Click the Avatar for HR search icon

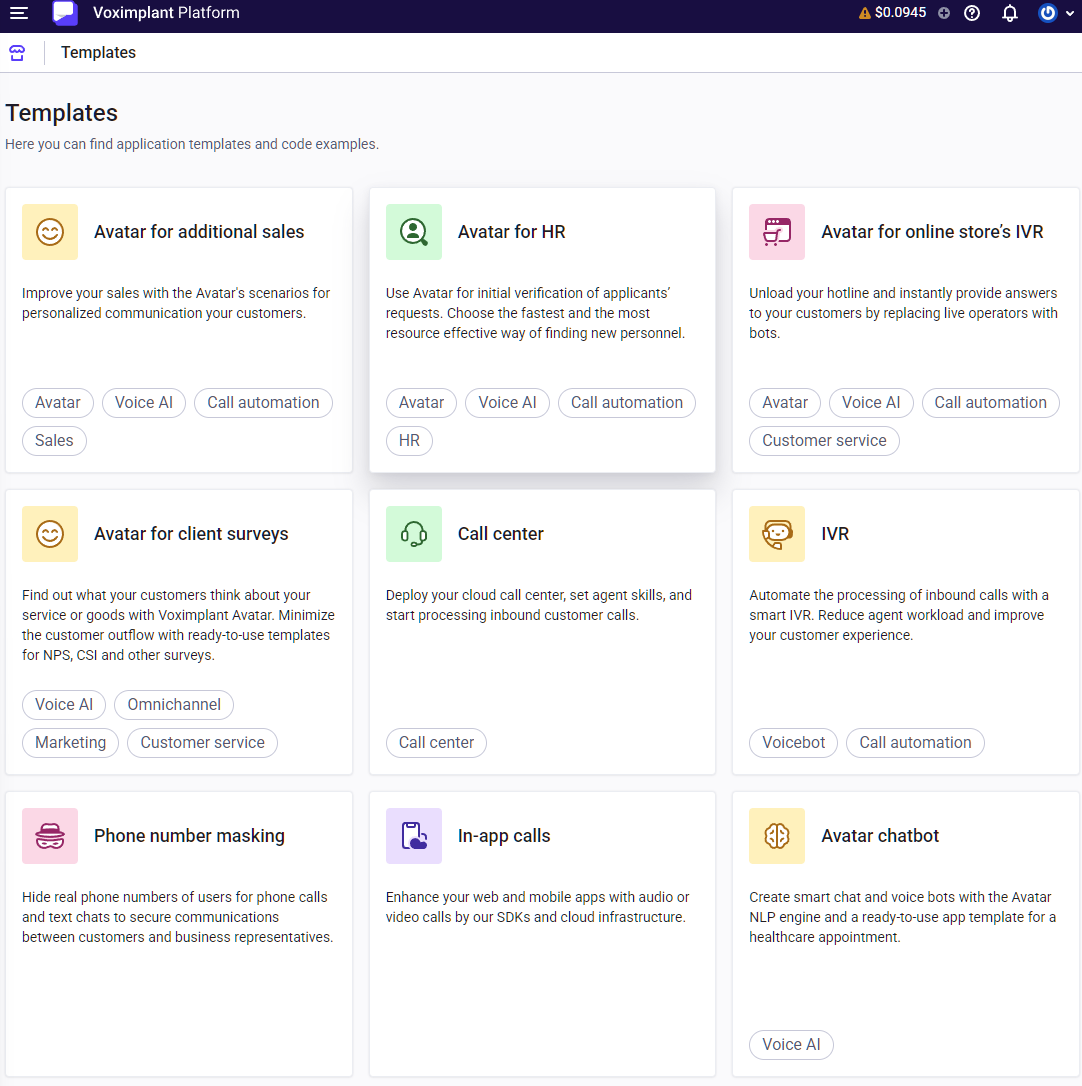(413, 232)
